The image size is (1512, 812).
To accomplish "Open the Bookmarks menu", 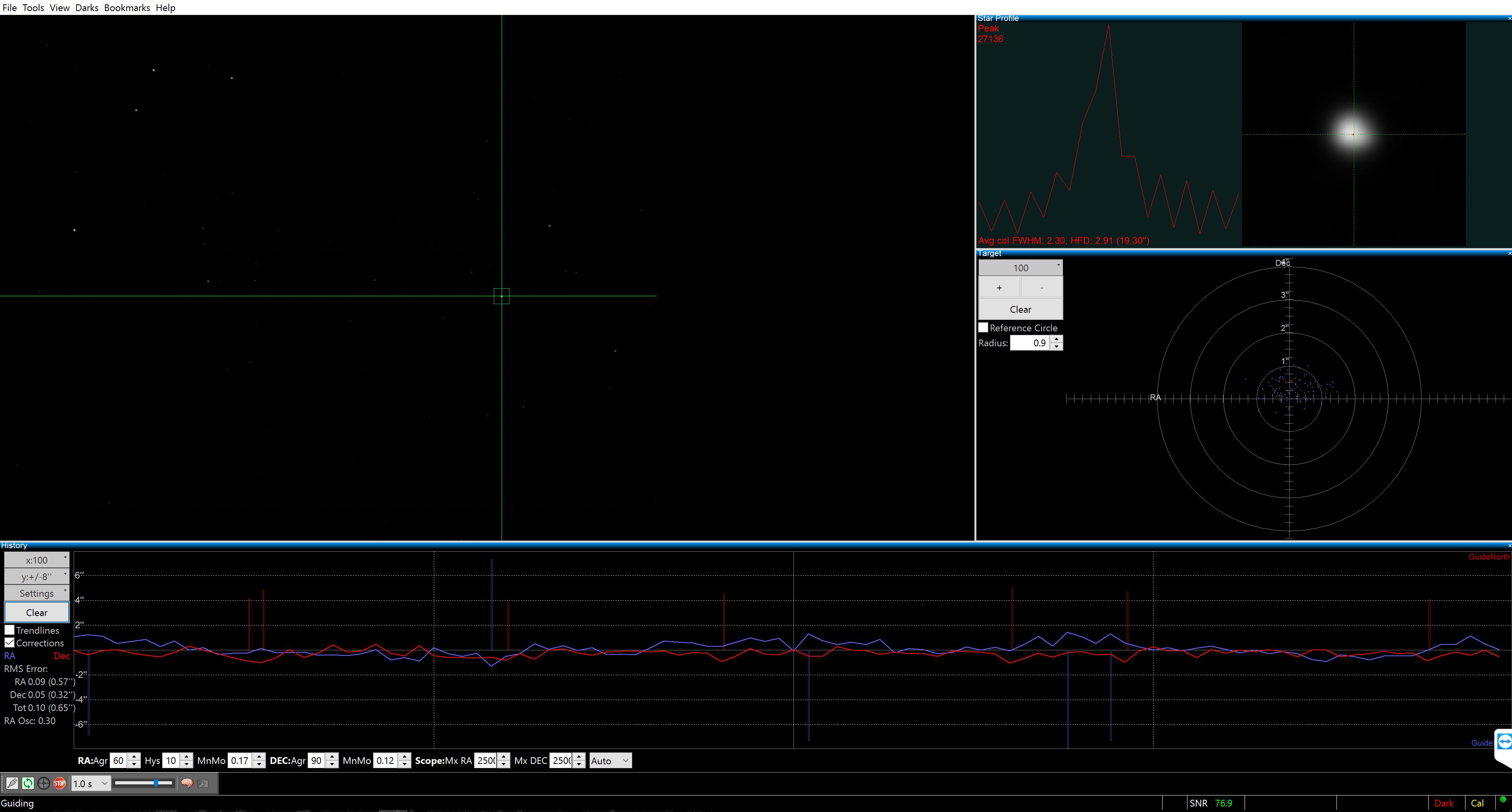I will (127, 7).
